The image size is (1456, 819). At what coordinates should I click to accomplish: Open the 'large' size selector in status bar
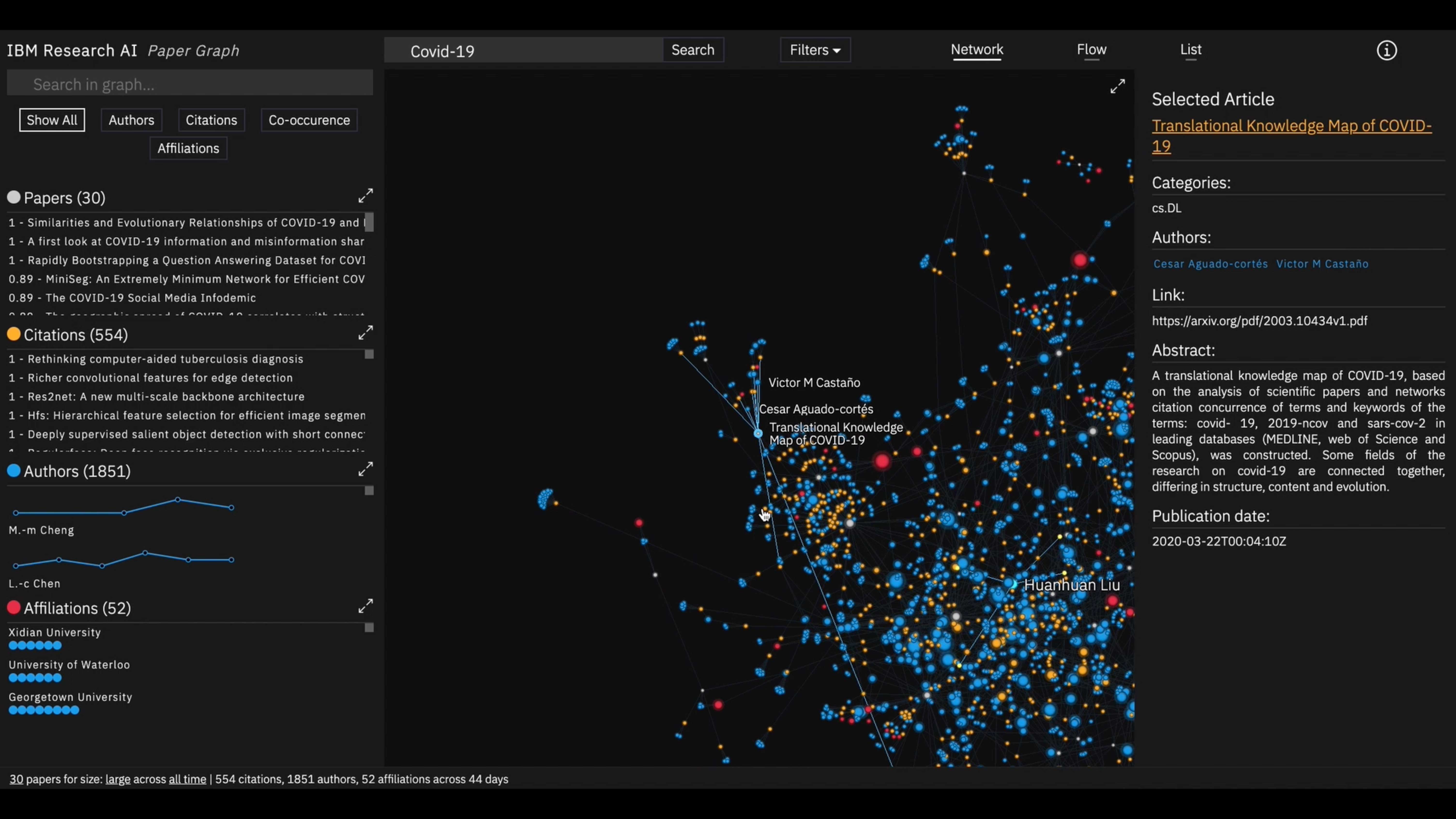pos(118,780)
